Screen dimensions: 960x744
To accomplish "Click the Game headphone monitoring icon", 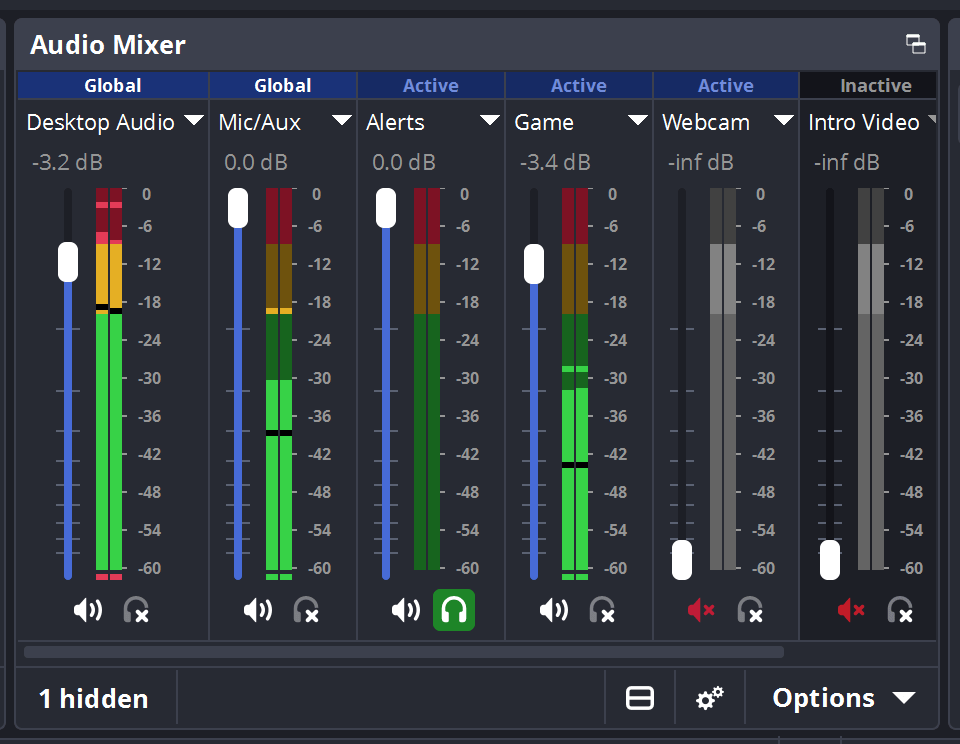I will [602, 609].
